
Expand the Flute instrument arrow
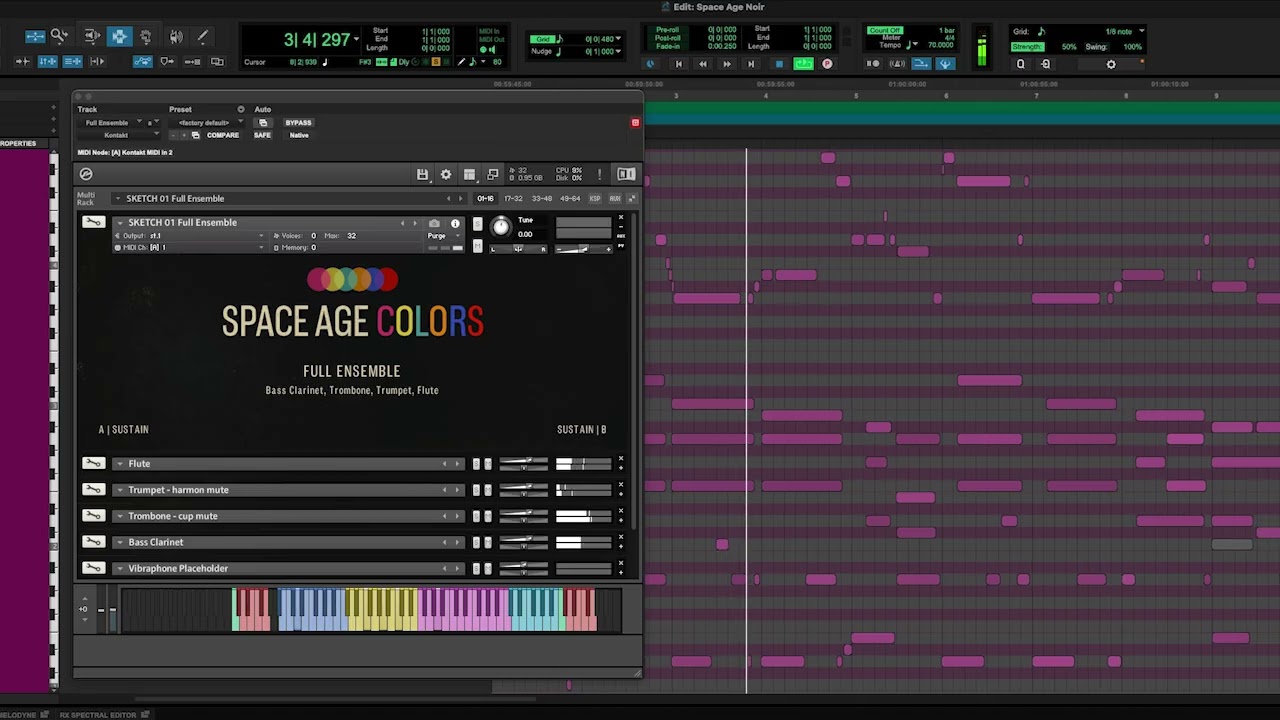coord(119,463)
